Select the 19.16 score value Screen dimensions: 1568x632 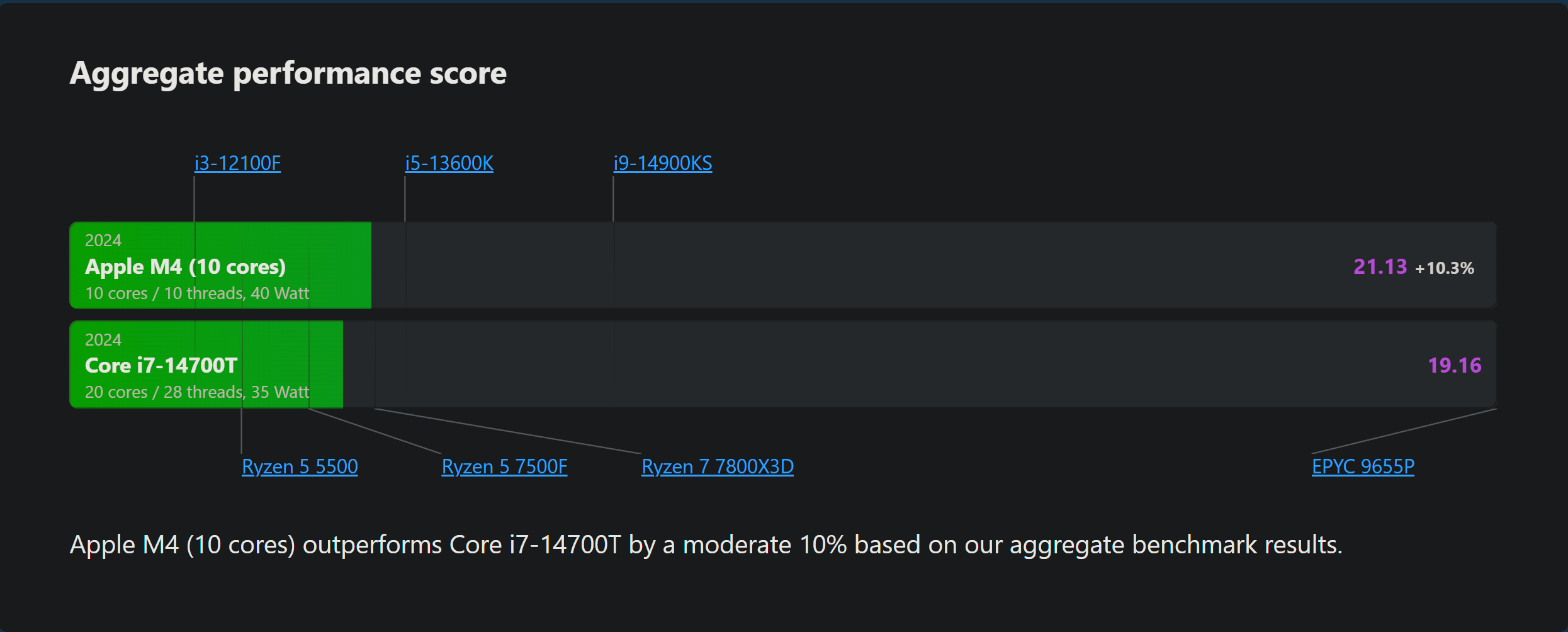click(x=1454, y=366)
